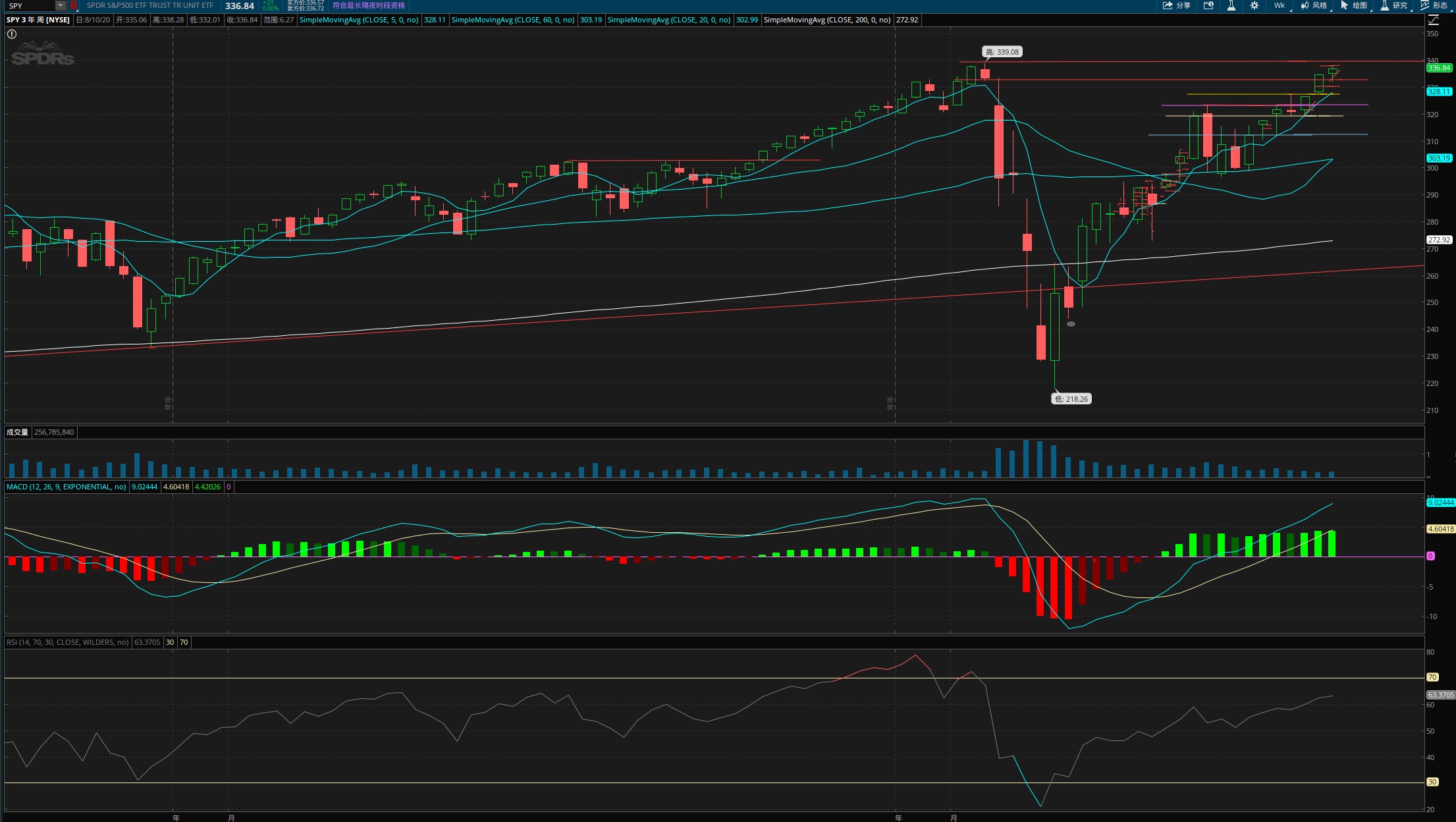Open the 研究 studies menu
This screenshot has height=822, width=1456.
(1394, 5)
